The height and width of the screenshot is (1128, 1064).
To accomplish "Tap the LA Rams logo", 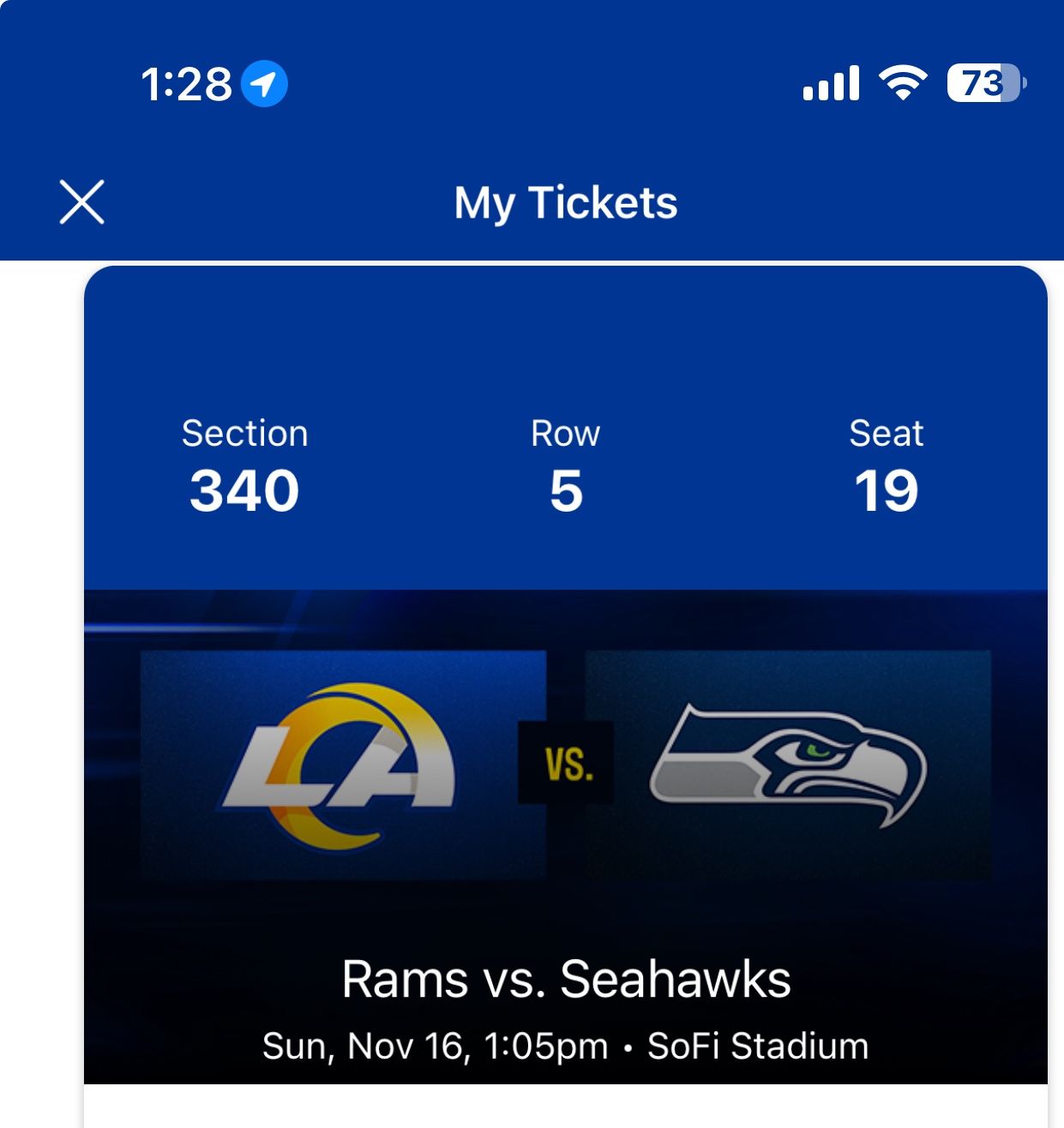I will coord(341,765).
